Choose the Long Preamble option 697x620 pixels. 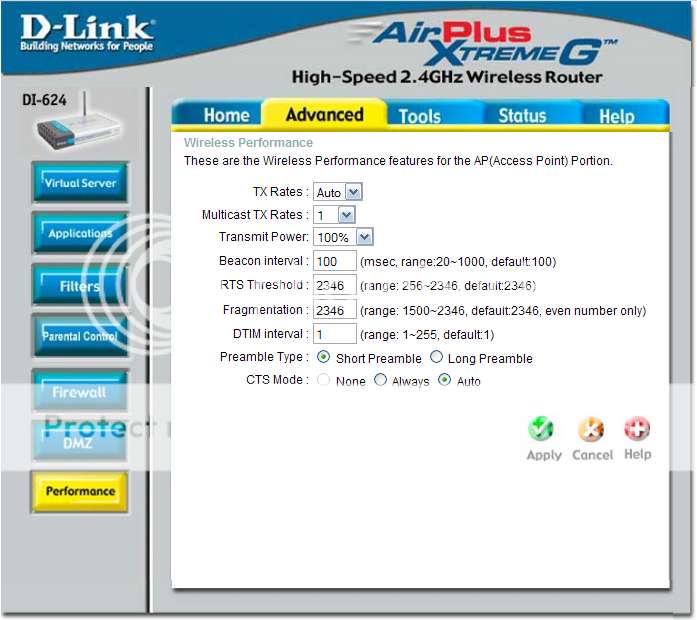pos(437,358)
